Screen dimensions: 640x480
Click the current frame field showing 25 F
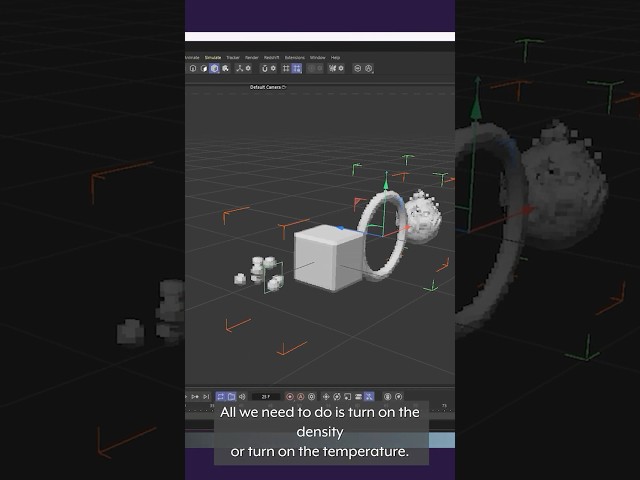click(266, 397)
